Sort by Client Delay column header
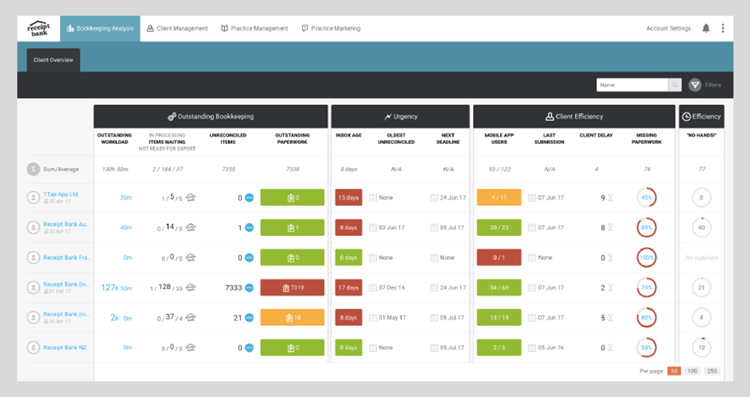This screenshot has height=397, width=750. (596, 135)
